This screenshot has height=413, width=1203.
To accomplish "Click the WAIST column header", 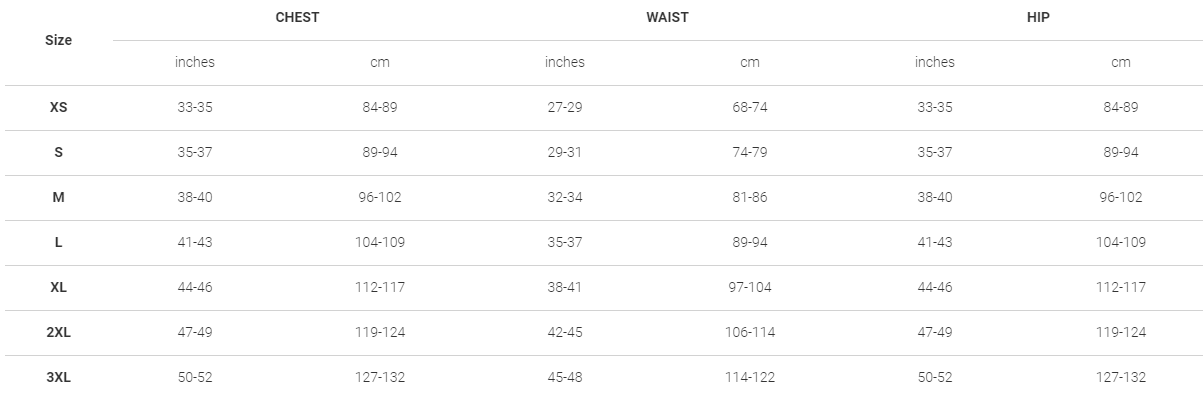I will coord(667,18).
